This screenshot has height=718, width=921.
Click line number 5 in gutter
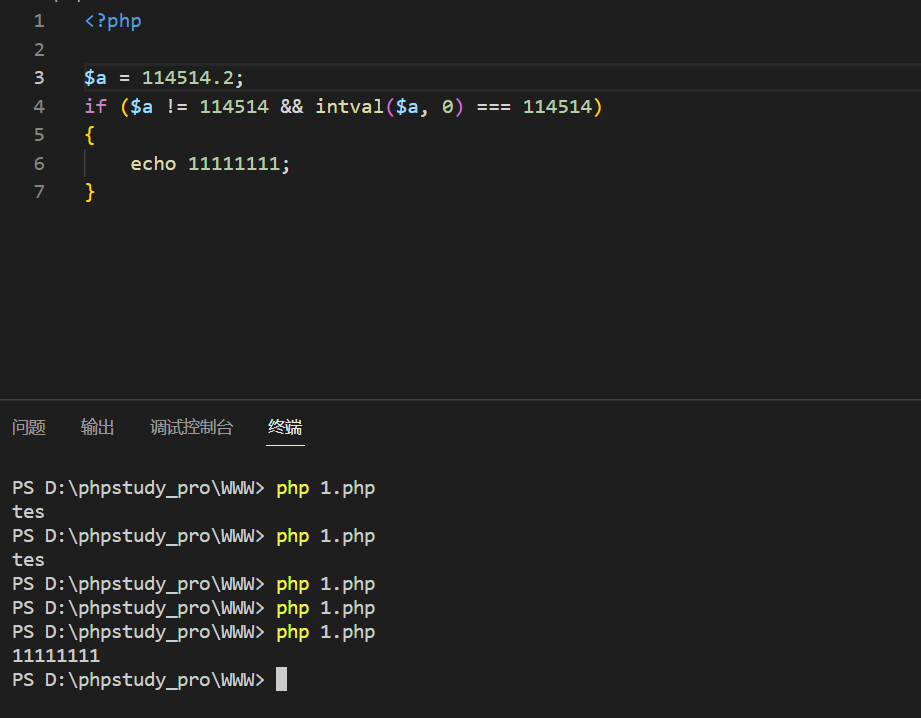coord(39,135)
